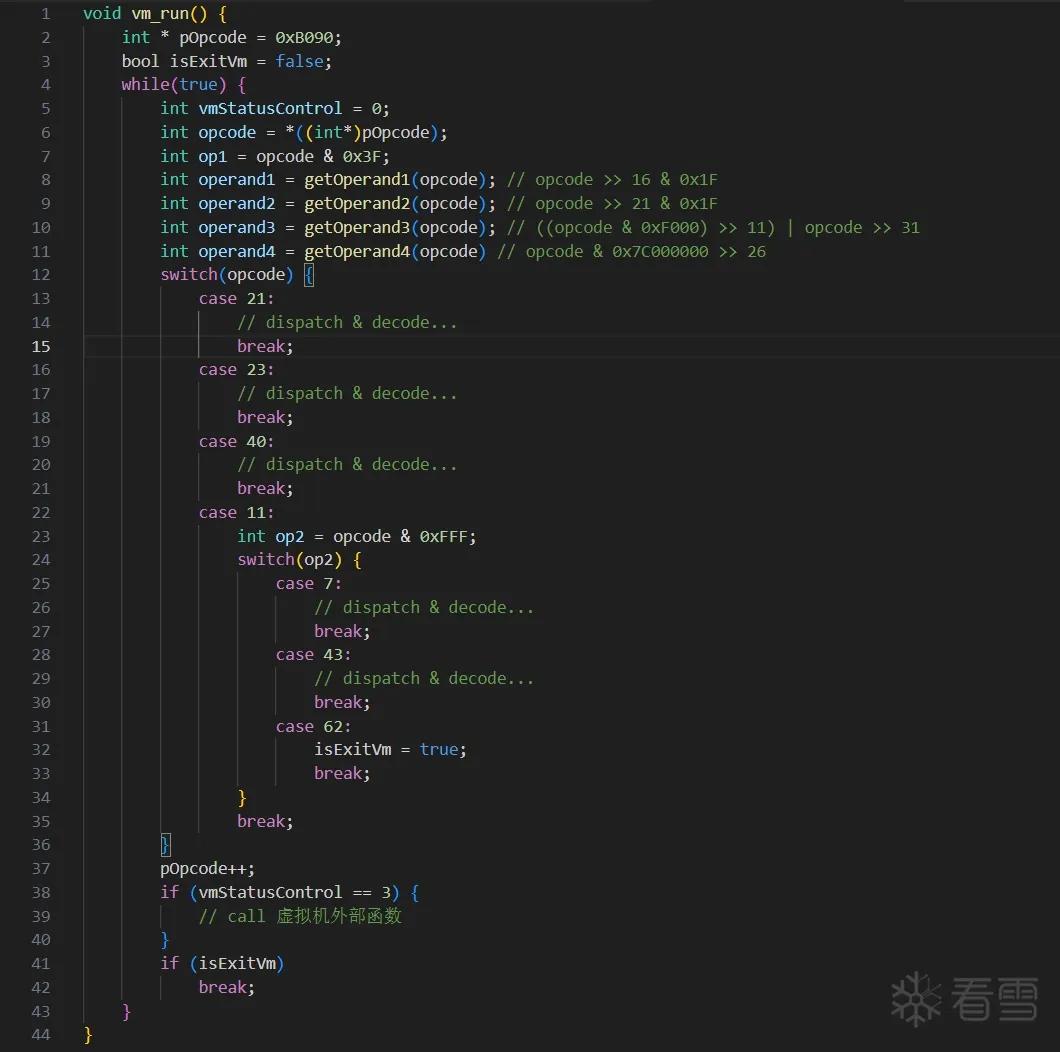Click the break statement on line 42
Image resolution: width=1060 pixels, height=1052 pixels.
226,988
